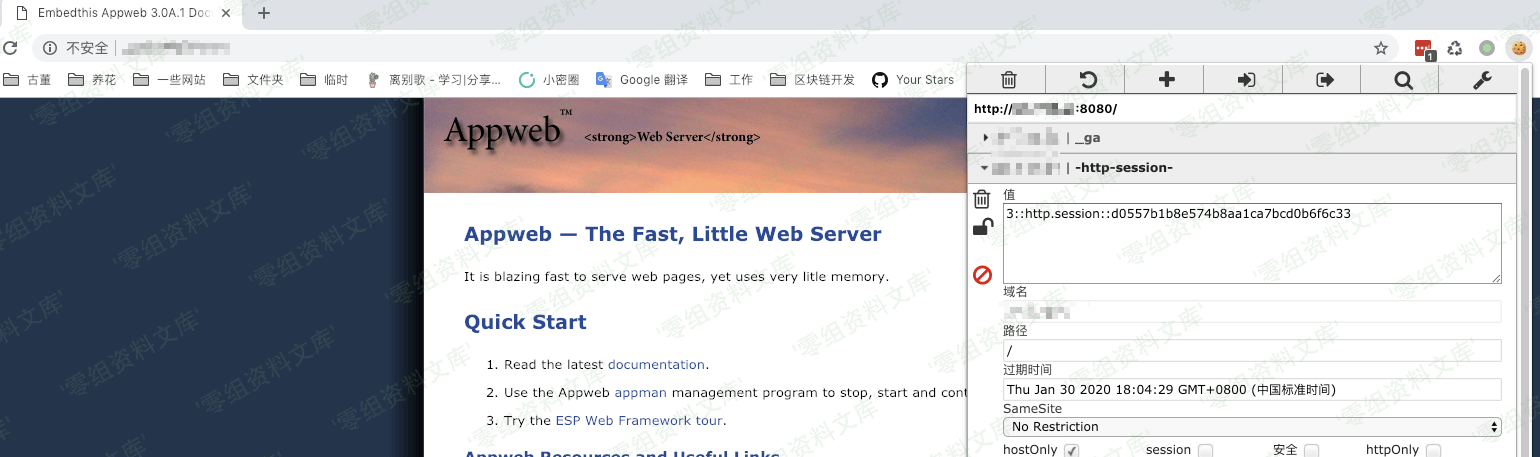Enable the httpOnly checkbox
The height and width of the screenshot is (457, 1540).
1433,450
